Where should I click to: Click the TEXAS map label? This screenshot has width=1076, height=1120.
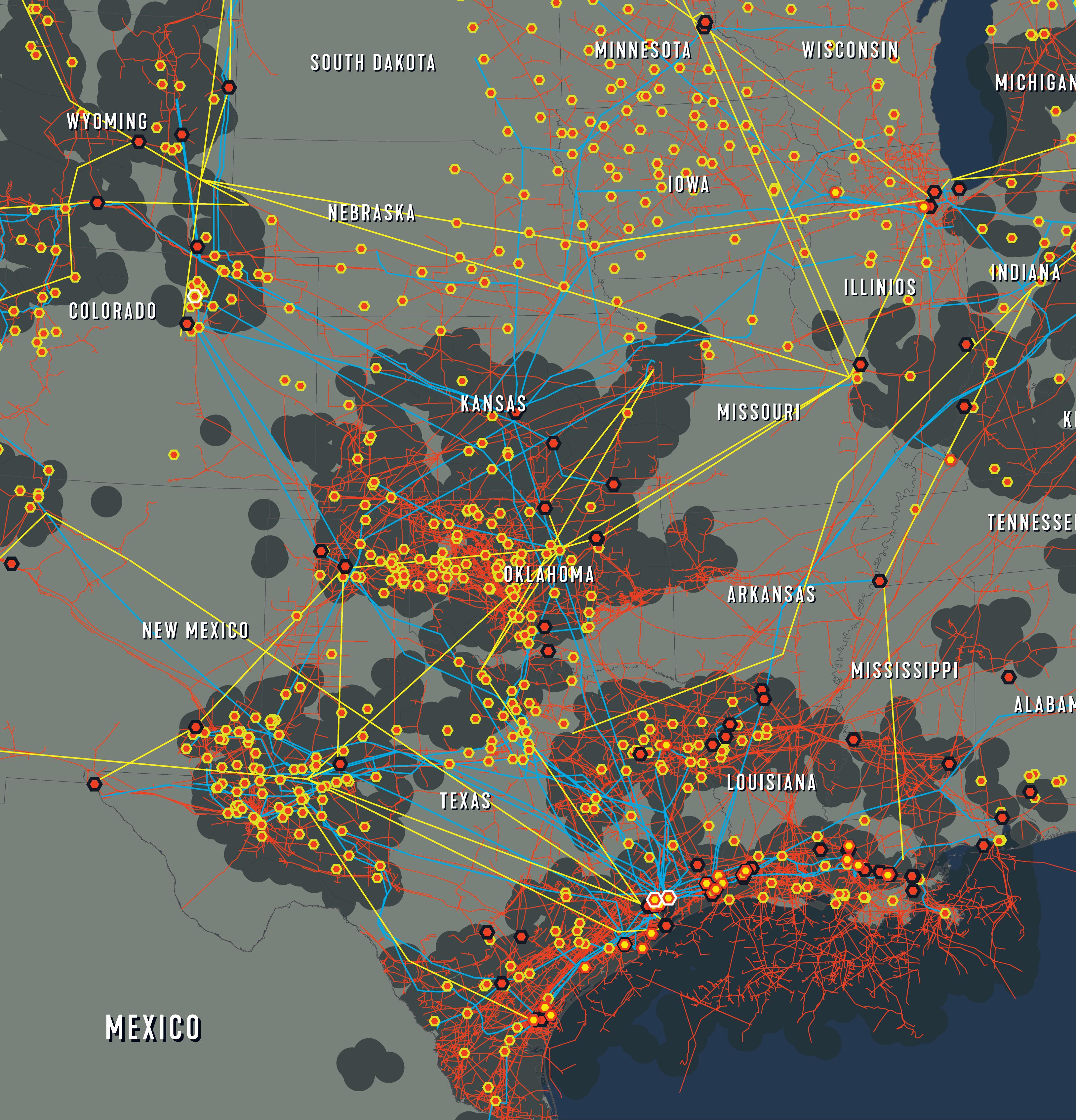click(x=466, y=801)
